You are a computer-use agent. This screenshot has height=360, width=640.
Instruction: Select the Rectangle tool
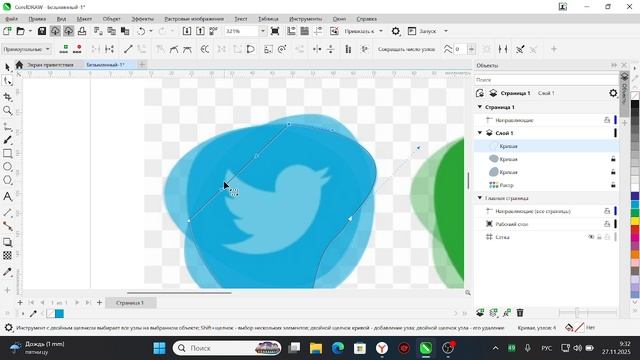point(7,153)
